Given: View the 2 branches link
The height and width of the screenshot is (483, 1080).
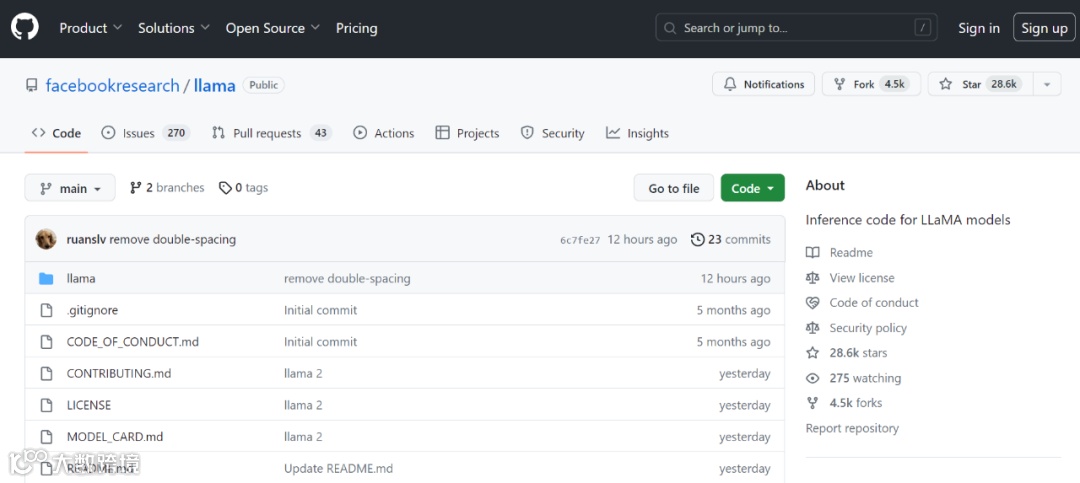Looking at the screenshot, I should [167, 187].
